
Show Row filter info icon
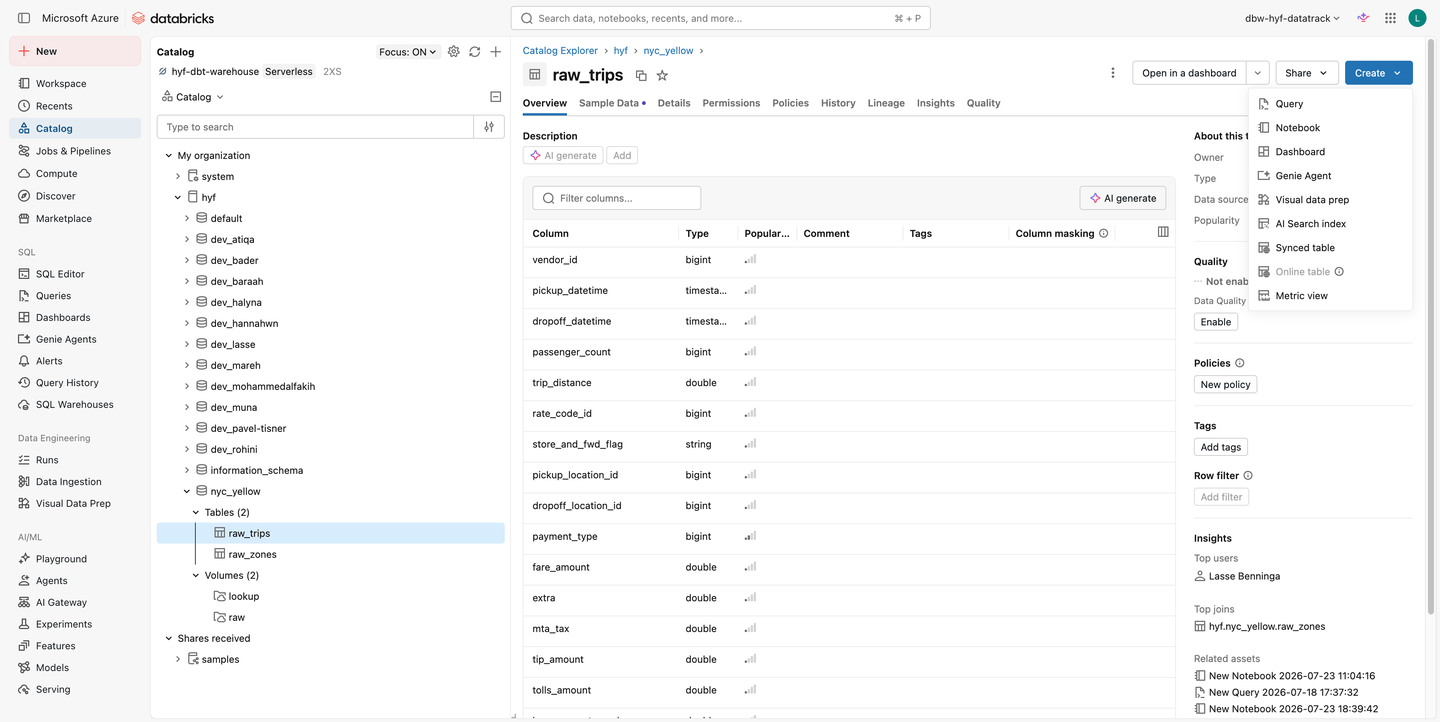coord(1248,476)
